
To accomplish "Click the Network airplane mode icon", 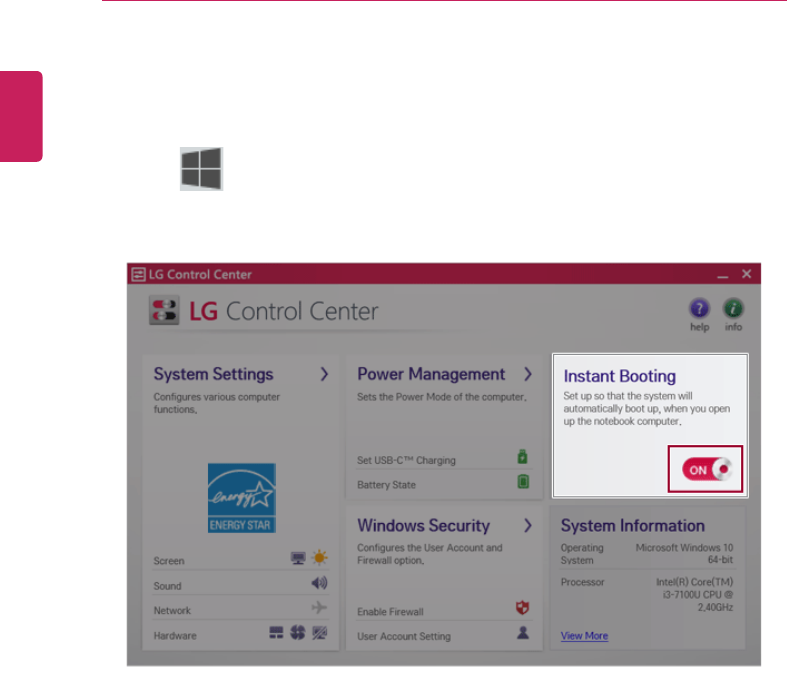I will click(x=319, y=607).
